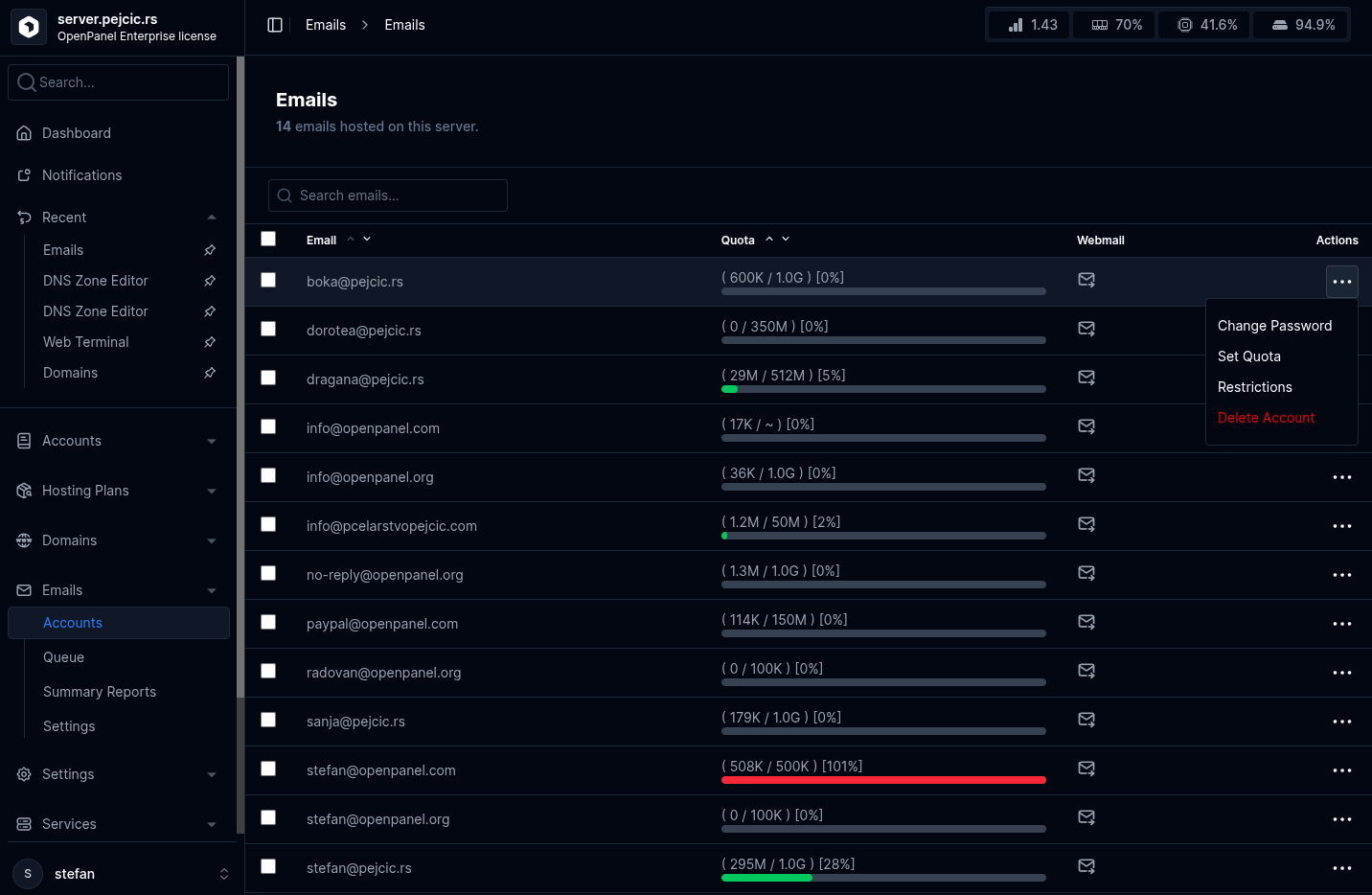Check the dorotea@pejcic.rs row checkbox
This screenshot has width=1372, height=895.
tap(268, 329)
